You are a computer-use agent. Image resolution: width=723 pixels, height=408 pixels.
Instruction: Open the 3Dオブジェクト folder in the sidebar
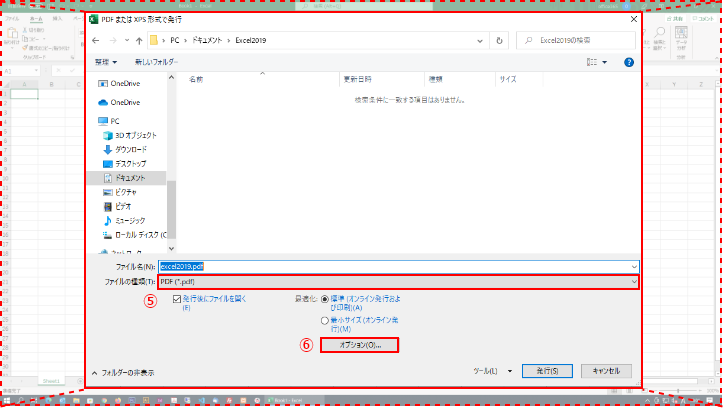pos(130,136)
